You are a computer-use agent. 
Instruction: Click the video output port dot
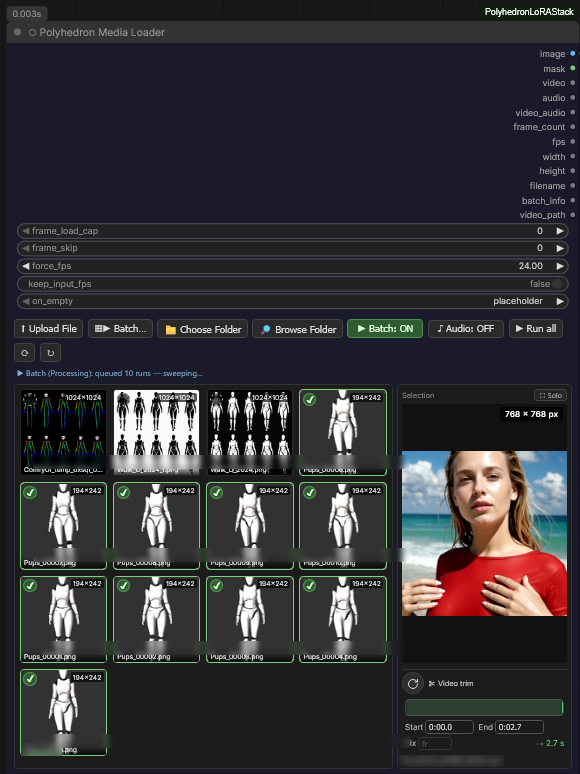tap(573, 82)
